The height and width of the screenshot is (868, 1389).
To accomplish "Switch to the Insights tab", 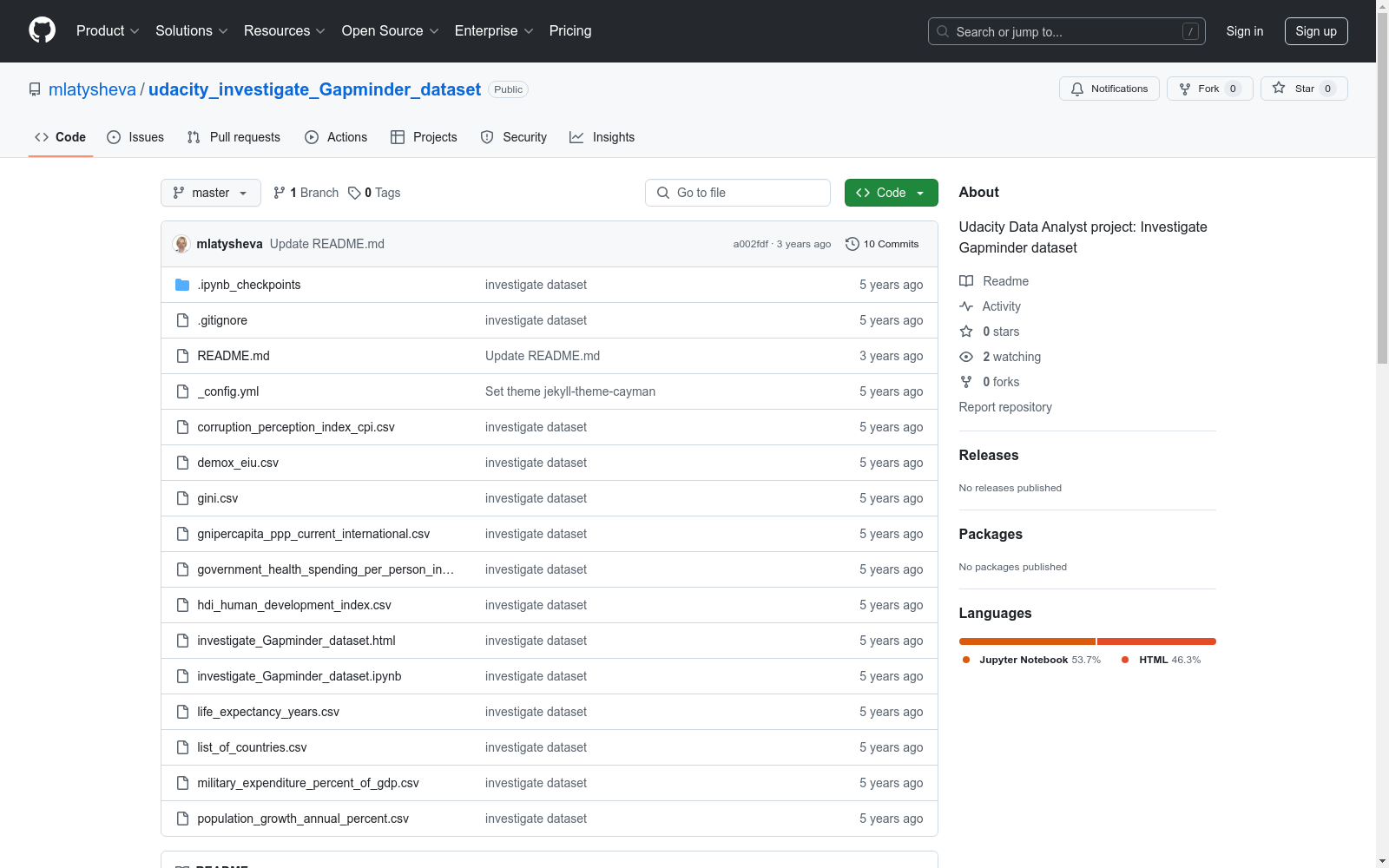I will click(x=602, y=137).
